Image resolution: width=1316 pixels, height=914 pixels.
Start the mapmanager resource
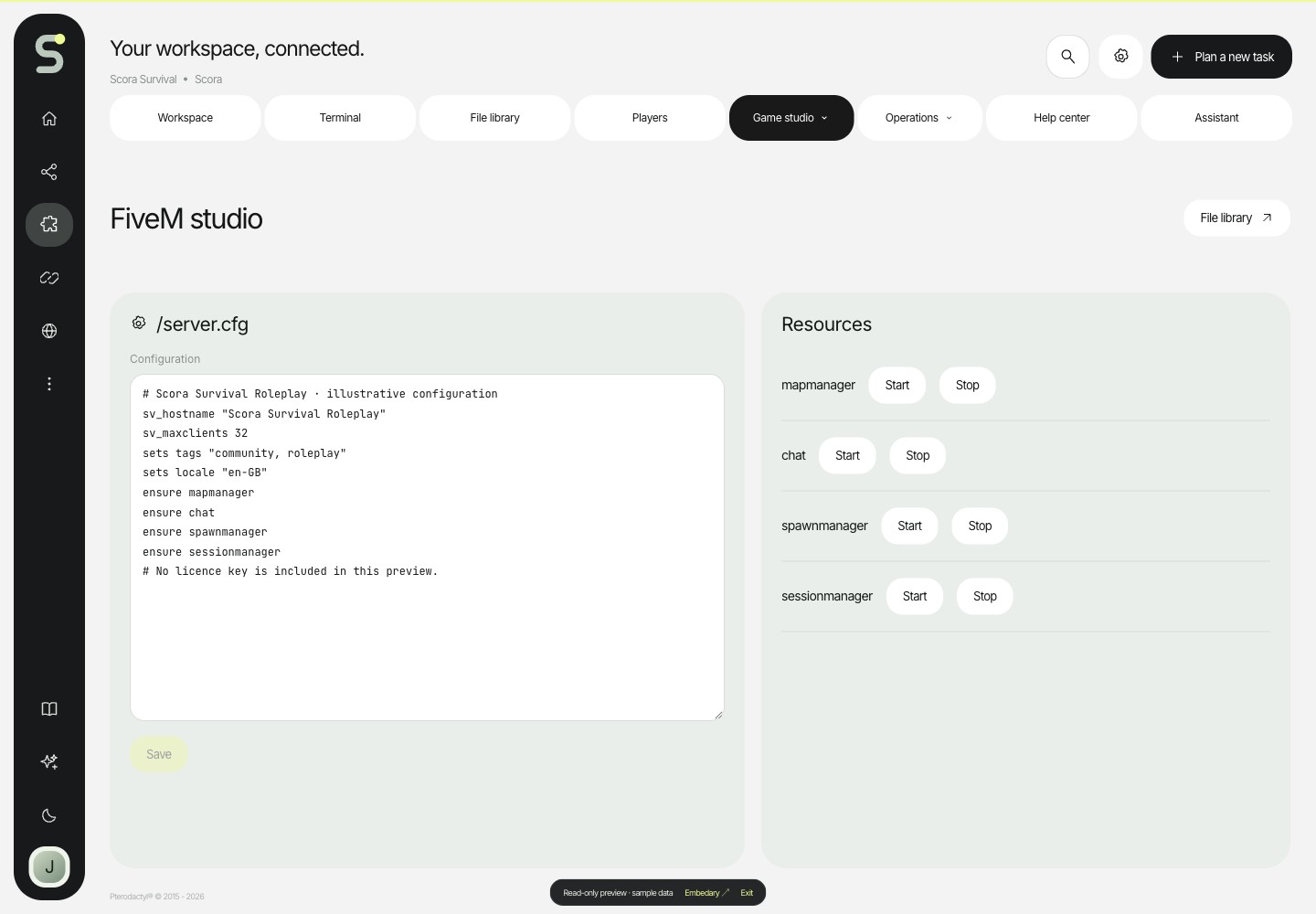tap(897, 386)
